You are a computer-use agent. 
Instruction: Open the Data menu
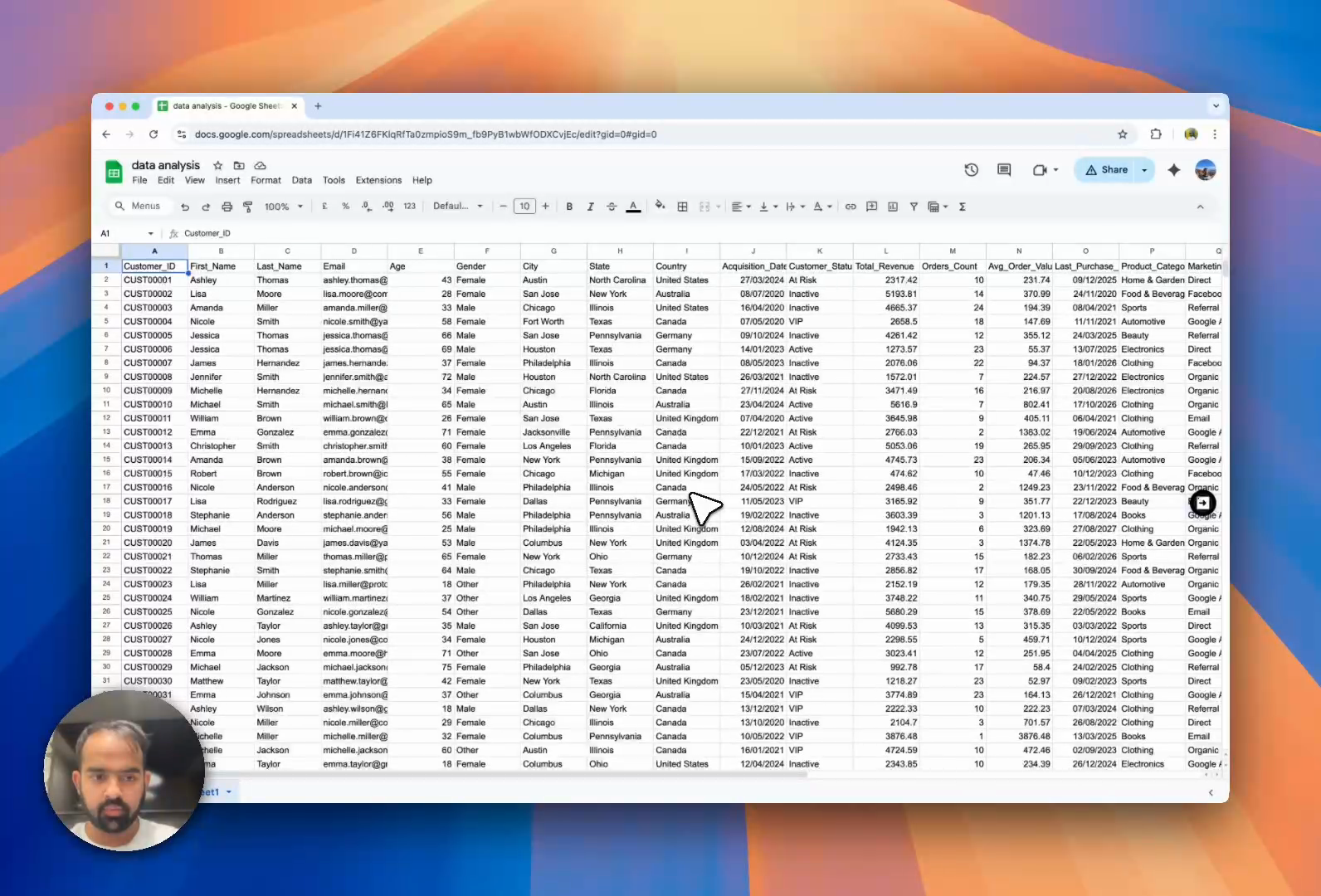(x=302, y=180)
